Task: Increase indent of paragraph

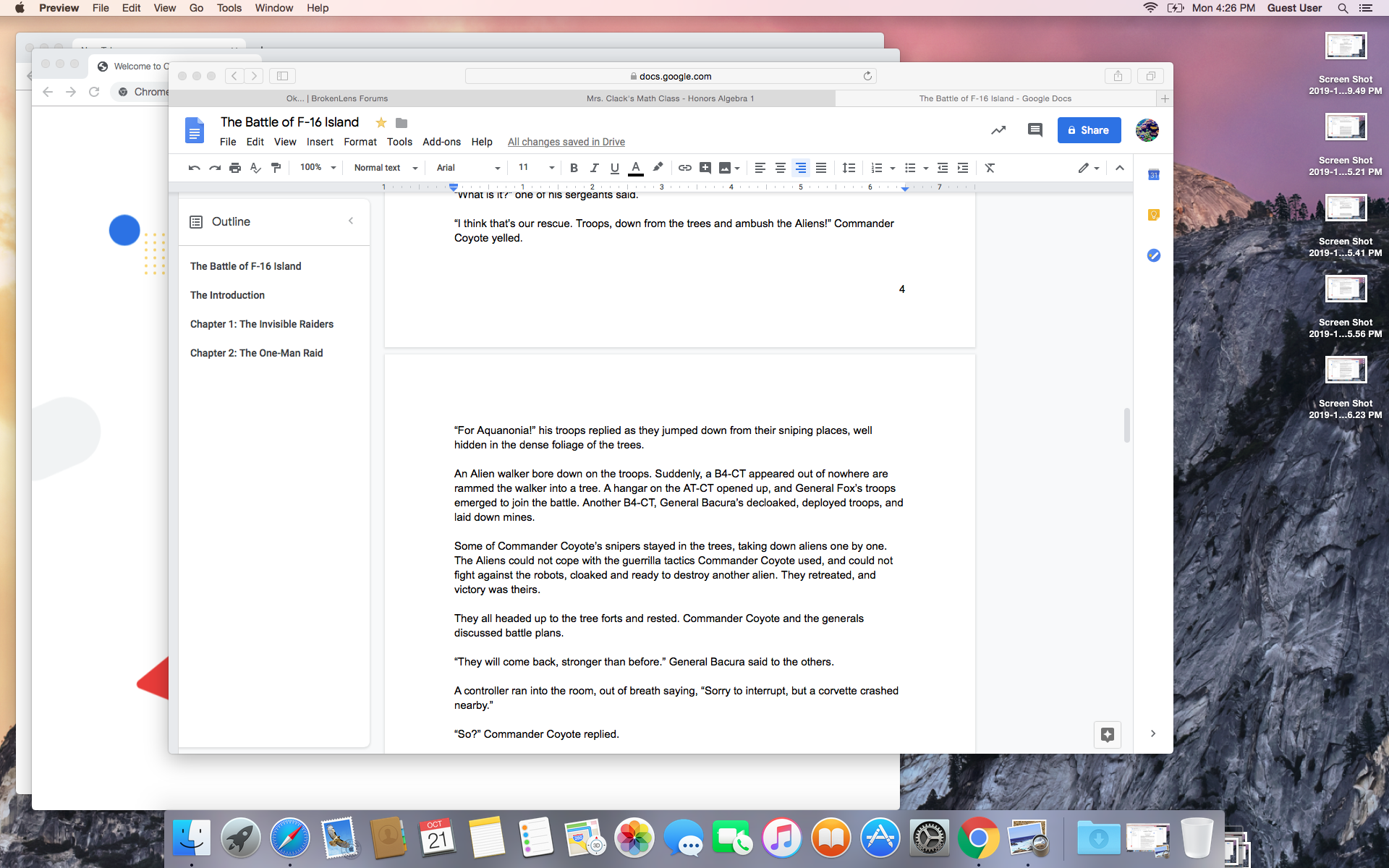Action: (963, 168)
